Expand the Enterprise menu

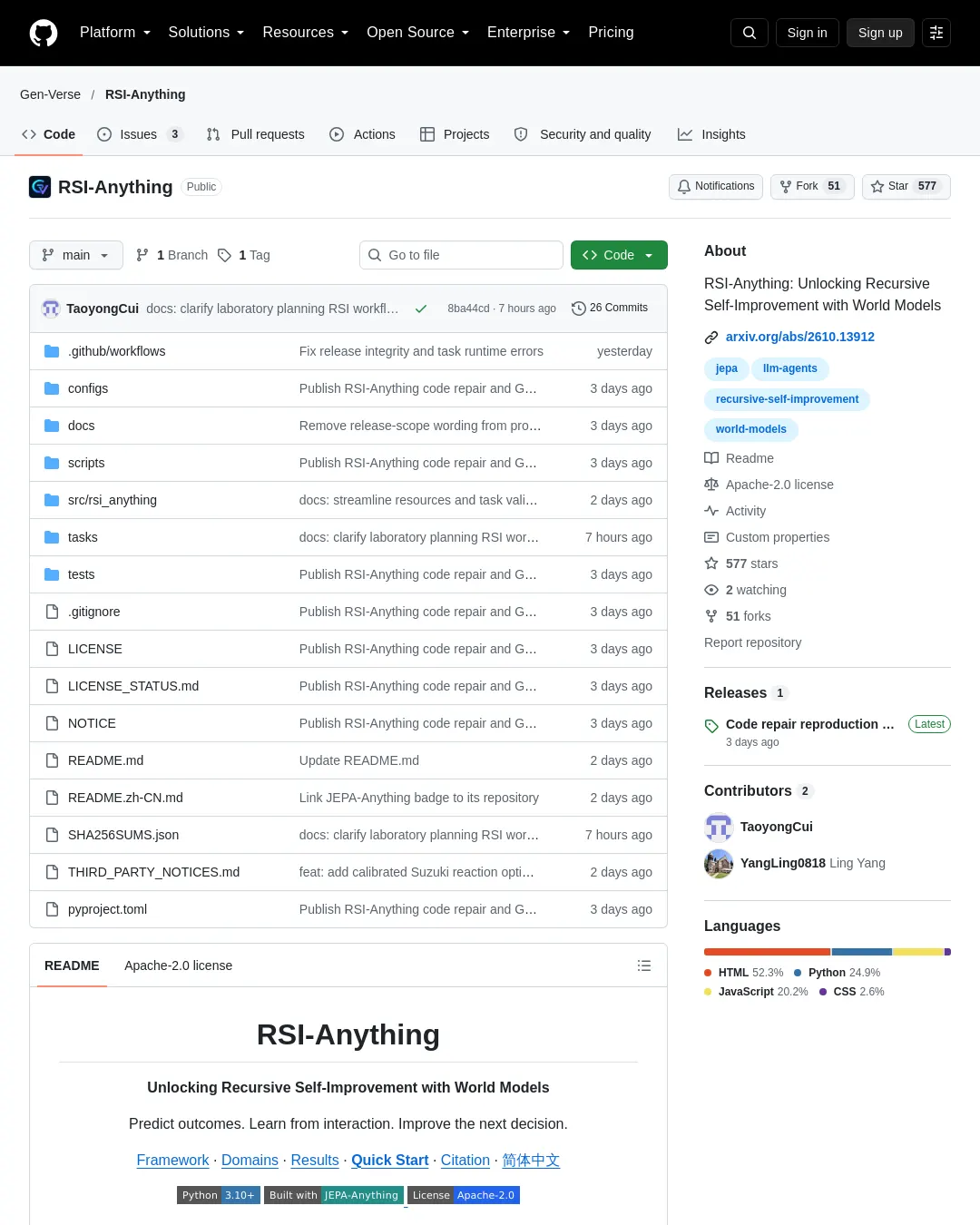click(x=529, y=33)
